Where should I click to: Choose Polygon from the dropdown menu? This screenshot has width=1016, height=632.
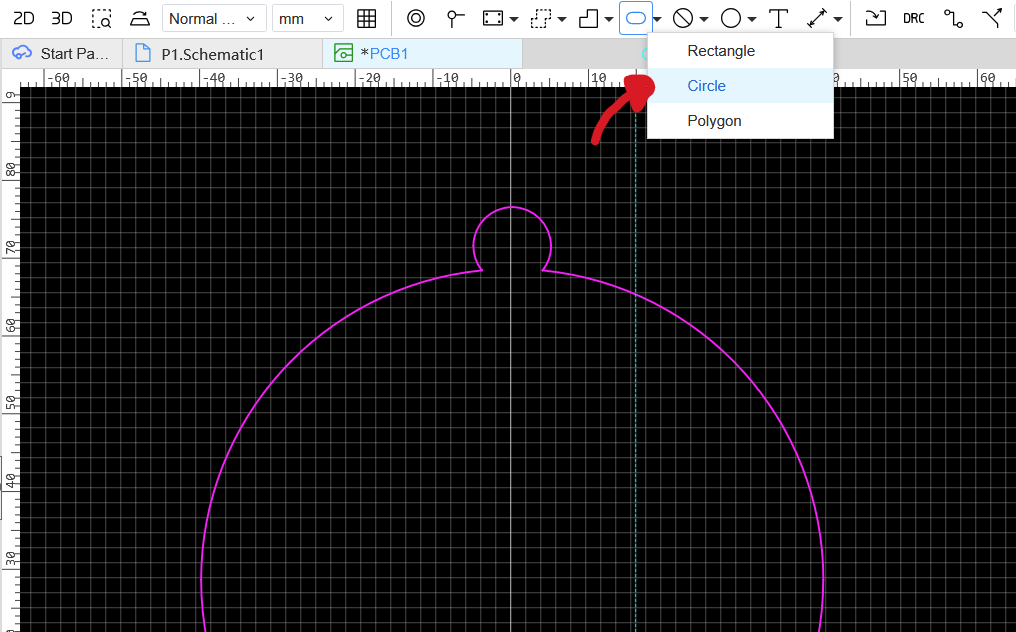click(714, 121)
